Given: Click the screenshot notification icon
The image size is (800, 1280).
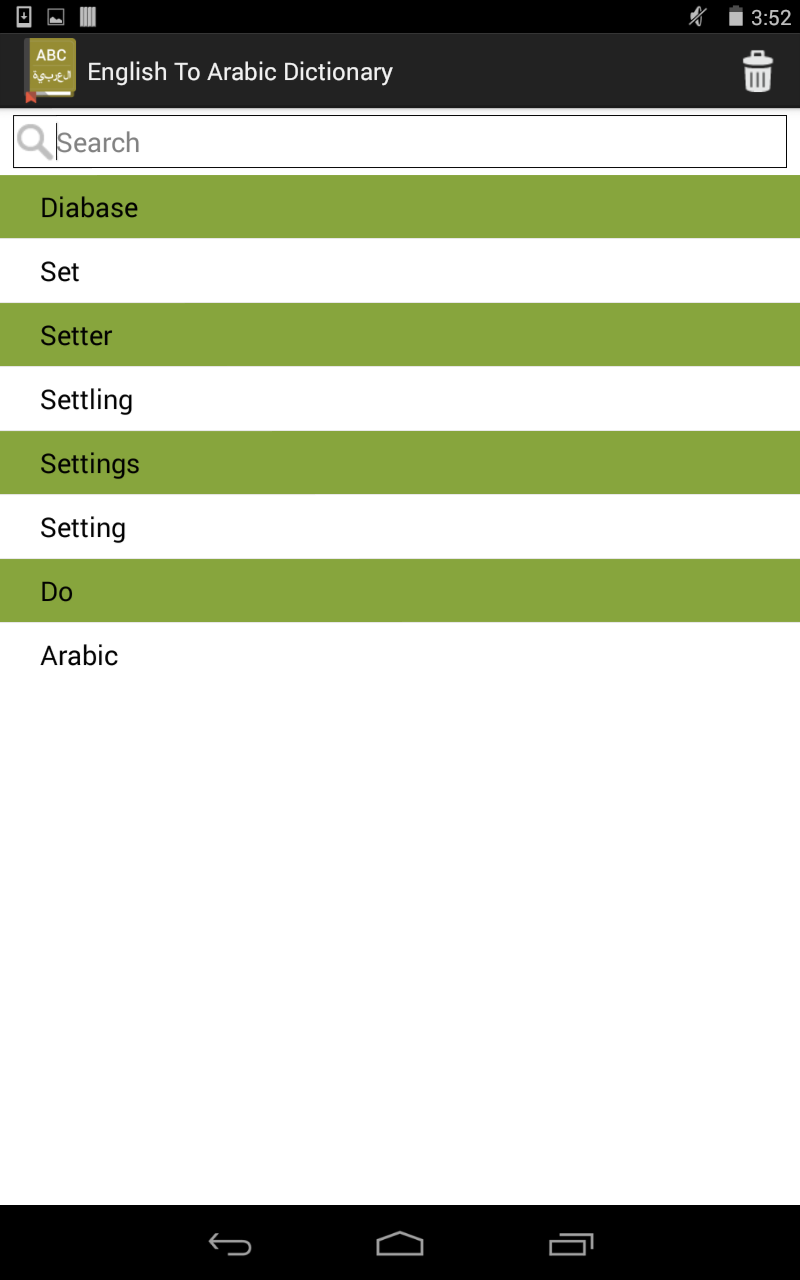Looking at the screenshot, I should tap(56, 16).
